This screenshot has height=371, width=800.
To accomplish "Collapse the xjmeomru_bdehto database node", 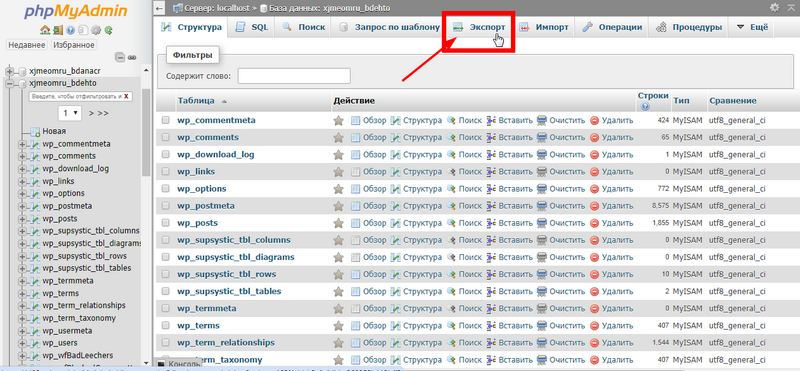I will coord(10,83).
